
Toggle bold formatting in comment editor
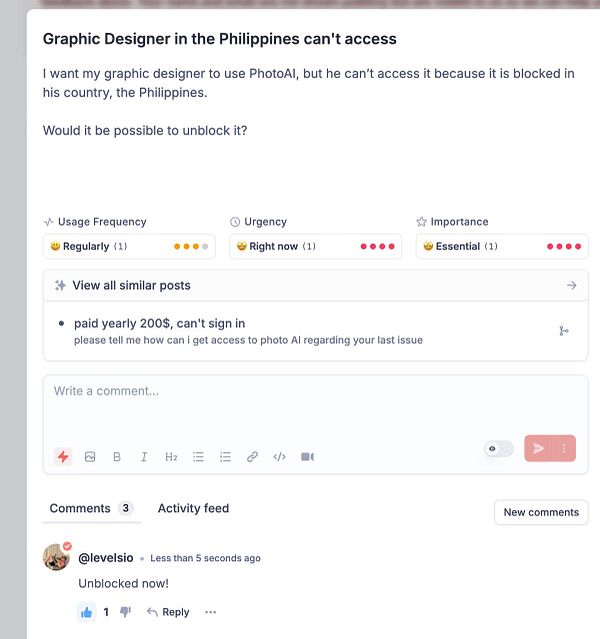[117, 457]
